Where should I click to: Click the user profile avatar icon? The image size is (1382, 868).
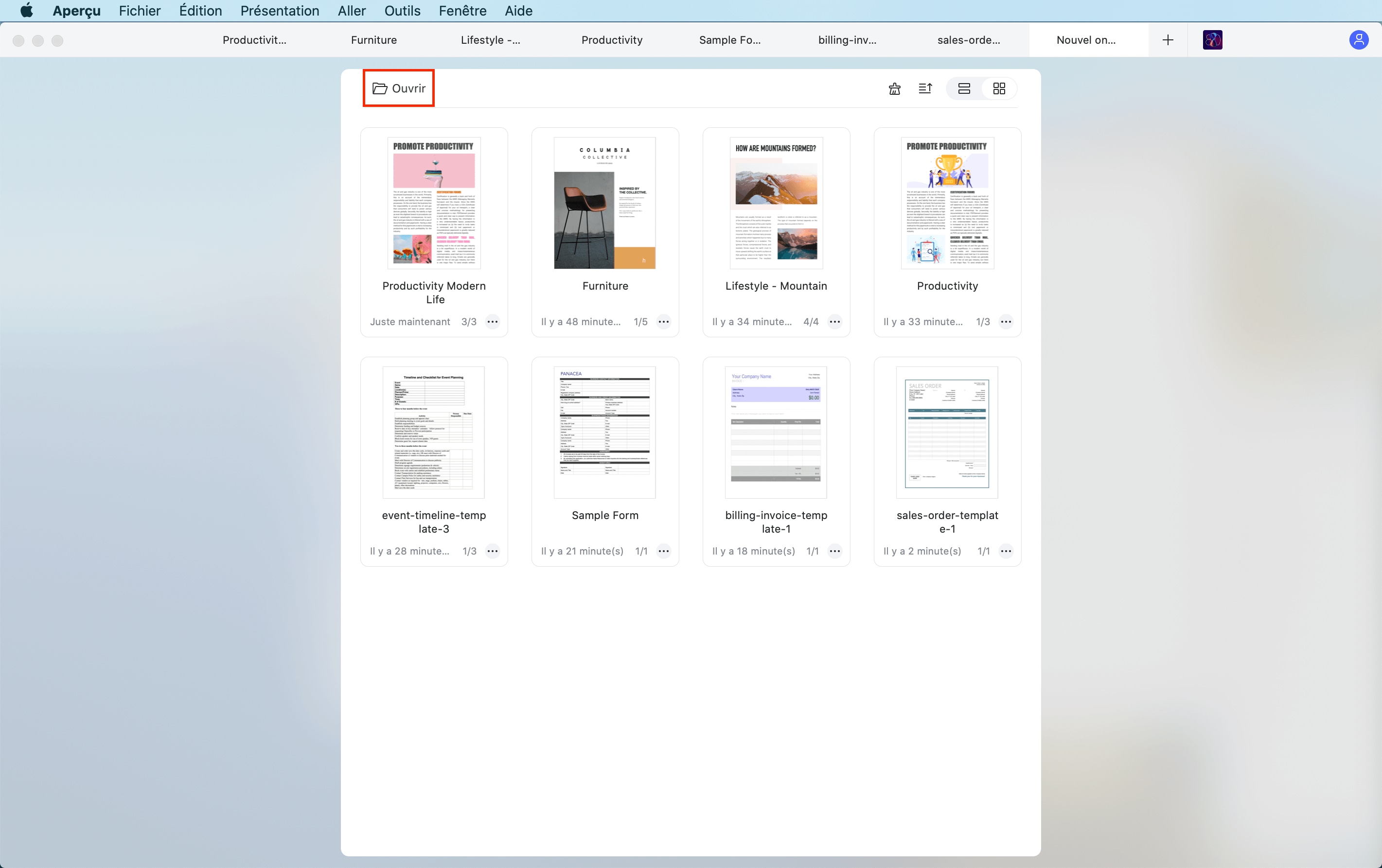(x=1358, y=40)
